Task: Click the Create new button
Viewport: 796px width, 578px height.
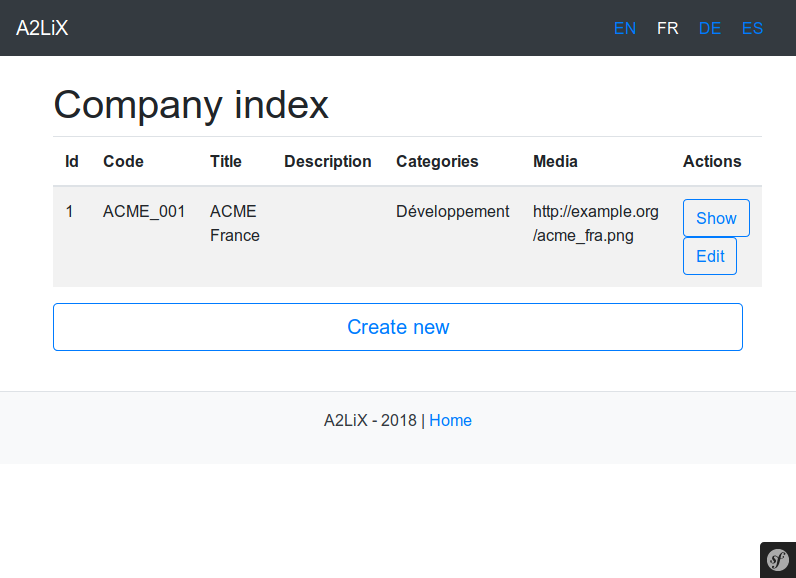Action: 398,327
